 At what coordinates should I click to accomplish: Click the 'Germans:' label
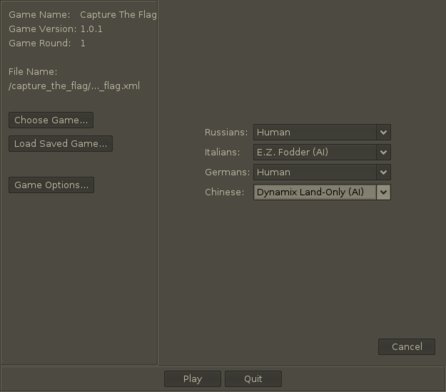pyautogui.click(x=227, y=172)
